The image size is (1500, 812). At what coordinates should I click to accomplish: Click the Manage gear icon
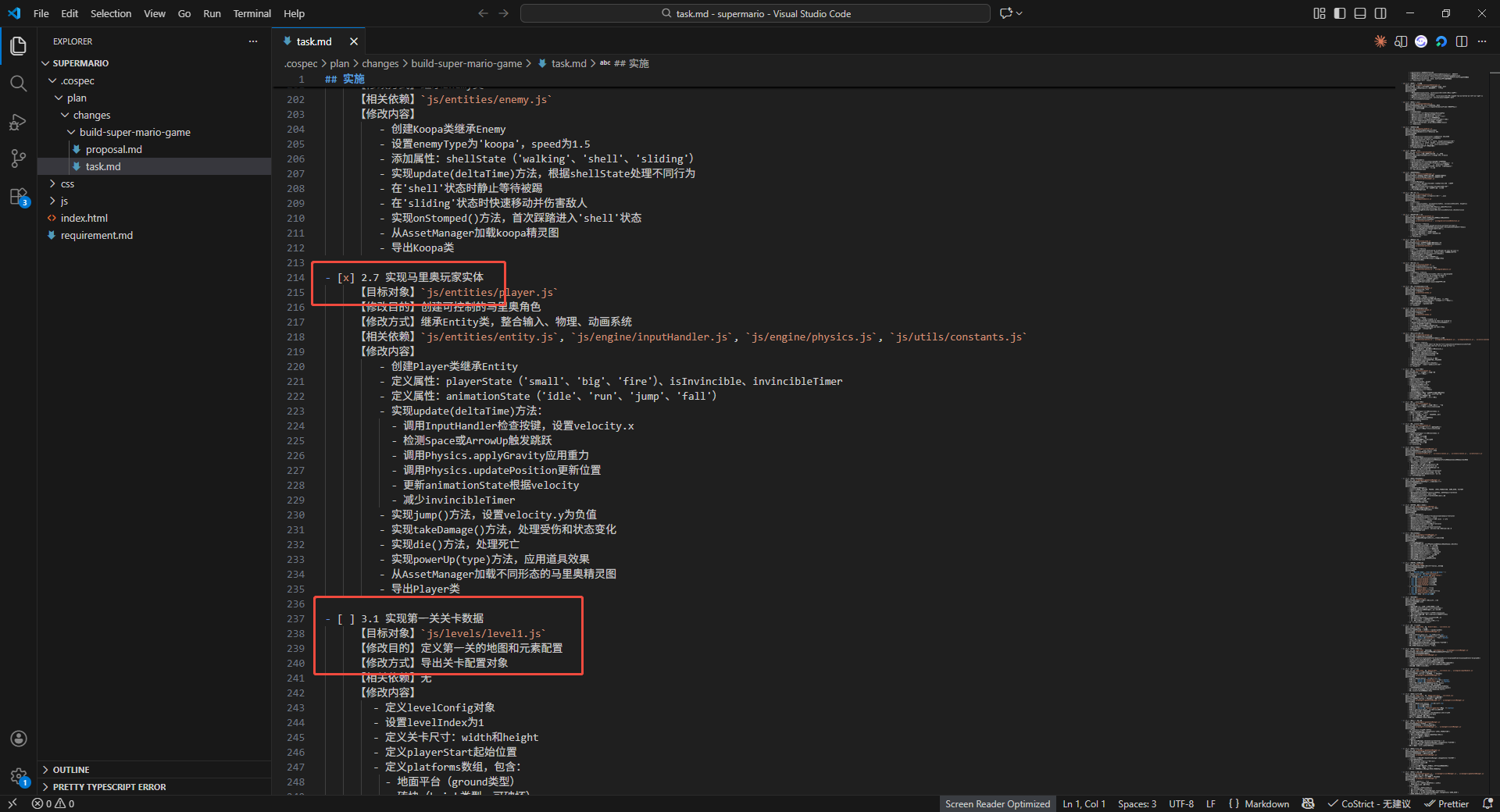pos(19,776)
